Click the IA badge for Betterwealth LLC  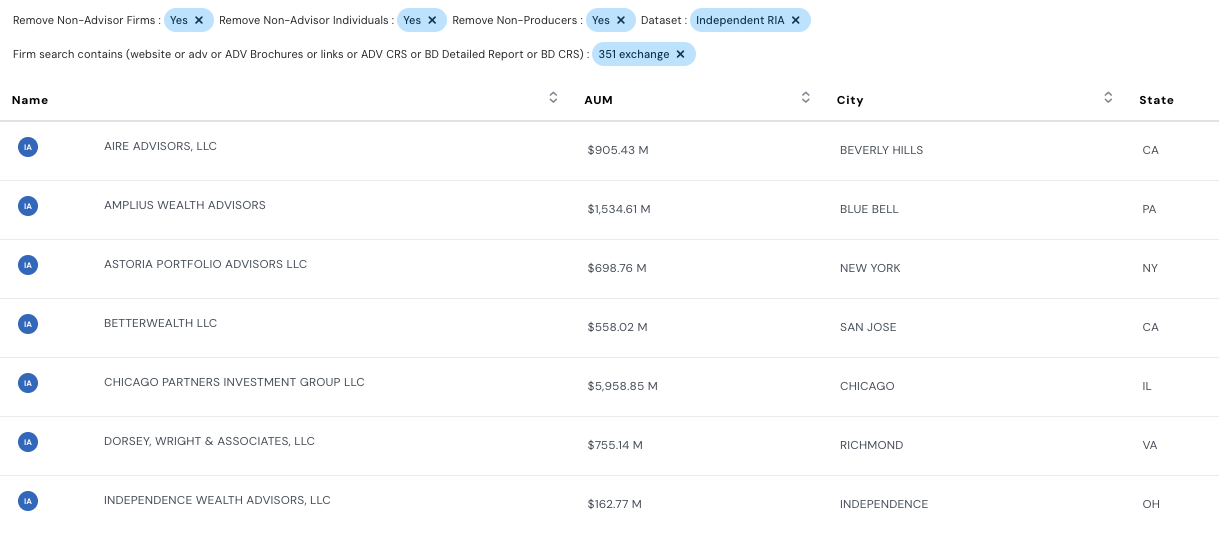(28, 324)
